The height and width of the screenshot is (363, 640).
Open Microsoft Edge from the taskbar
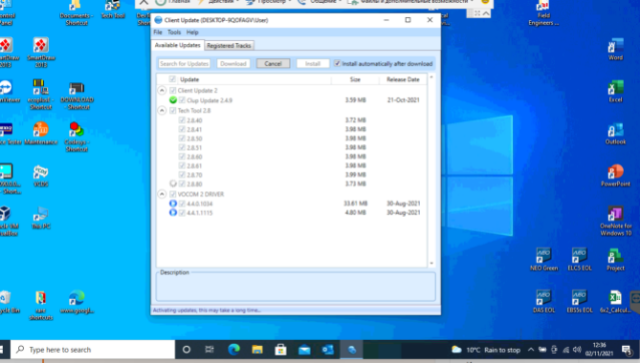tap(234, 350)
